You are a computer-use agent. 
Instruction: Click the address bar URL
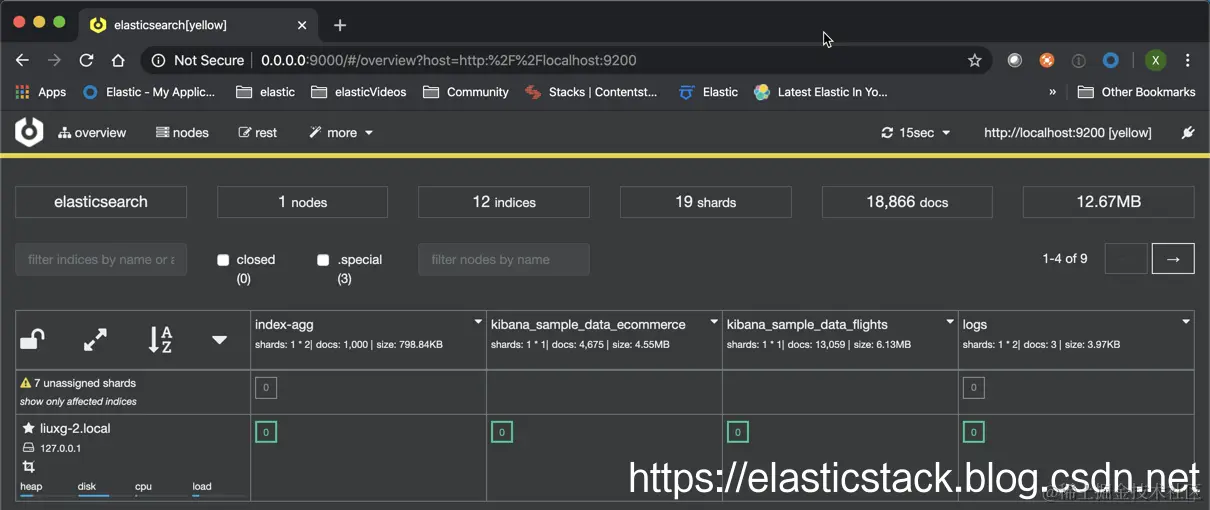[448, 60]
